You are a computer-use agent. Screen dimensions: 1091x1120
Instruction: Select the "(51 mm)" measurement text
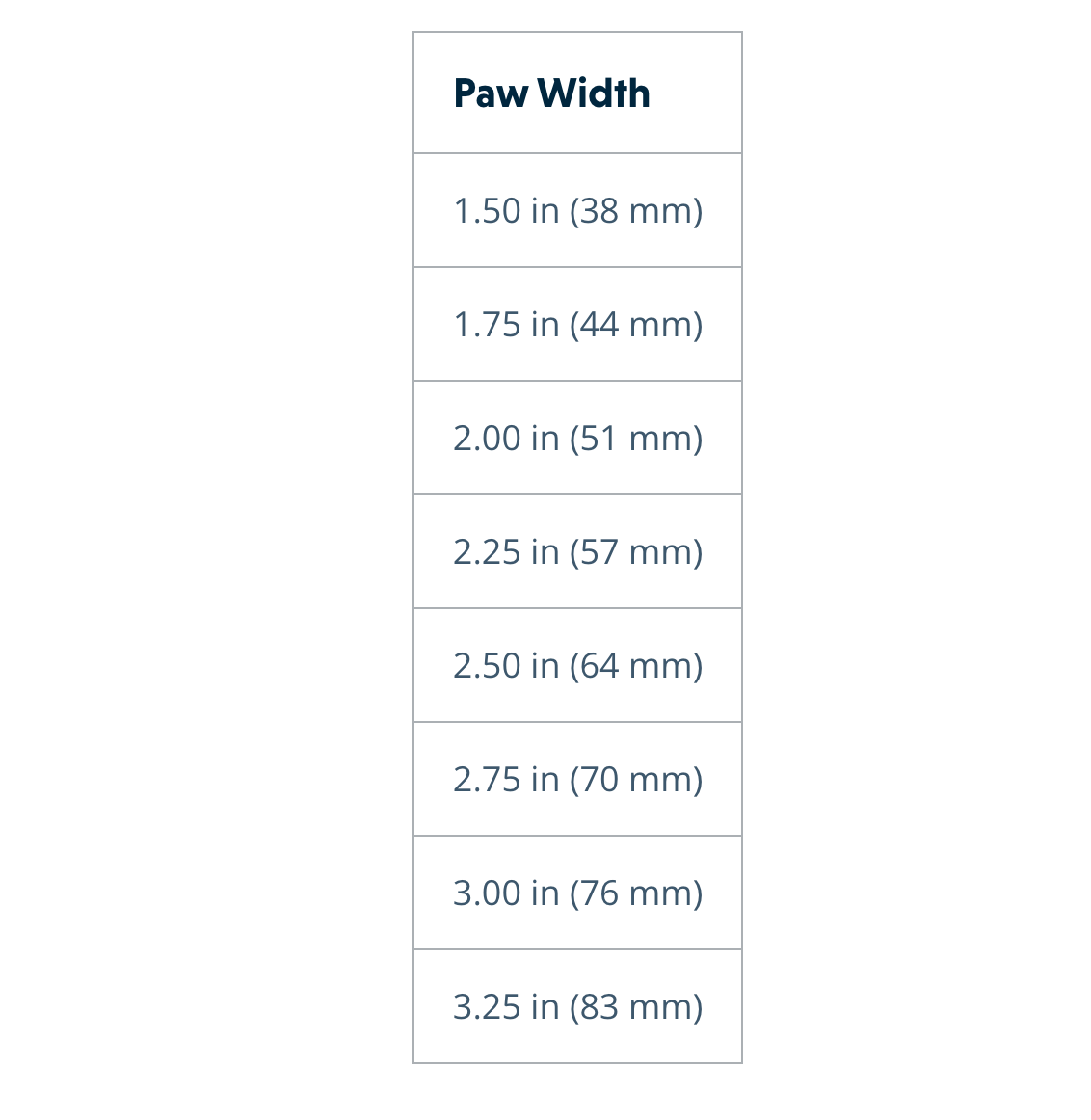pos(636,439)
